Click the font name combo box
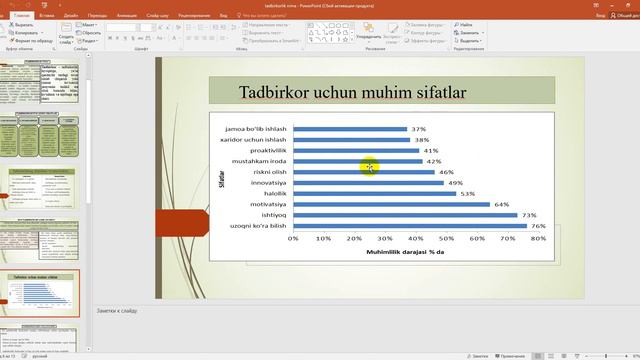The image size is (640, 360). (x=123, y=27)
